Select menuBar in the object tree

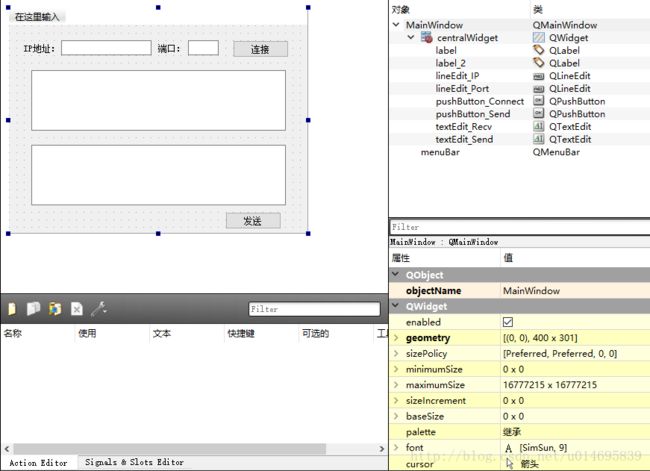440,152
